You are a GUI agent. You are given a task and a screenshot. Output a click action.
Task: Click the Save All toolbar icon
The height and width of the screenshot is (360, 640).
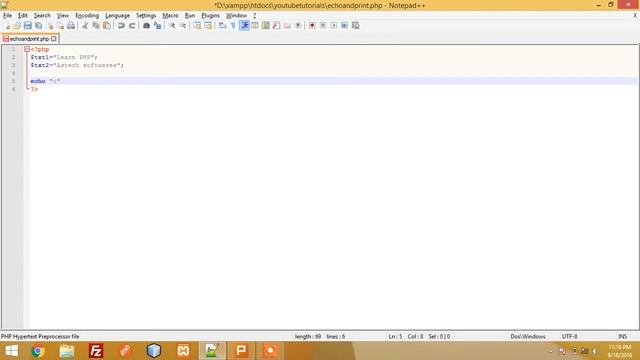38,25
